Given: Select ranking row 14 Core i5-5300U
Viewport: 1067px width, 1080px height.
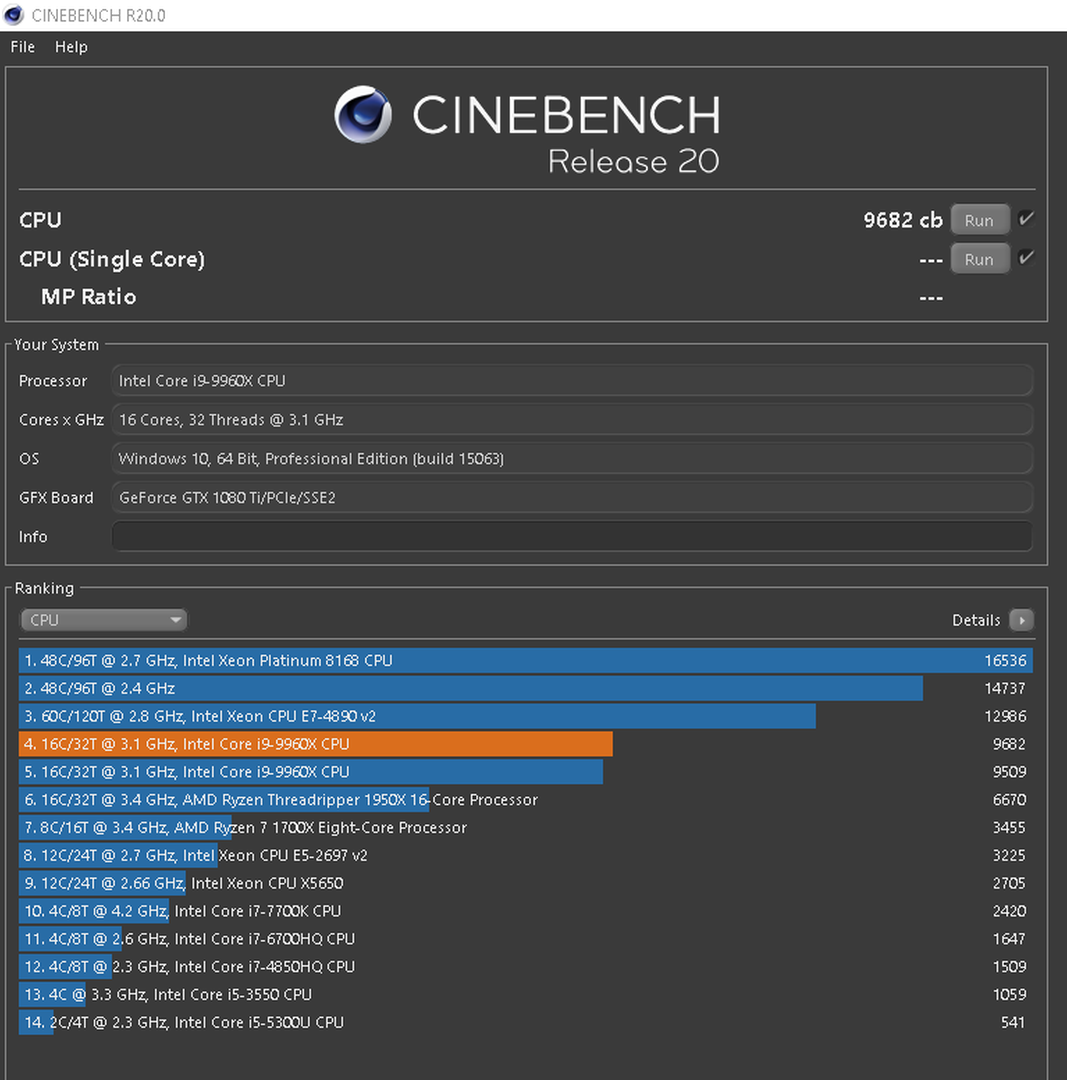Looking at the screenshot, I should tap(526, 1022).
